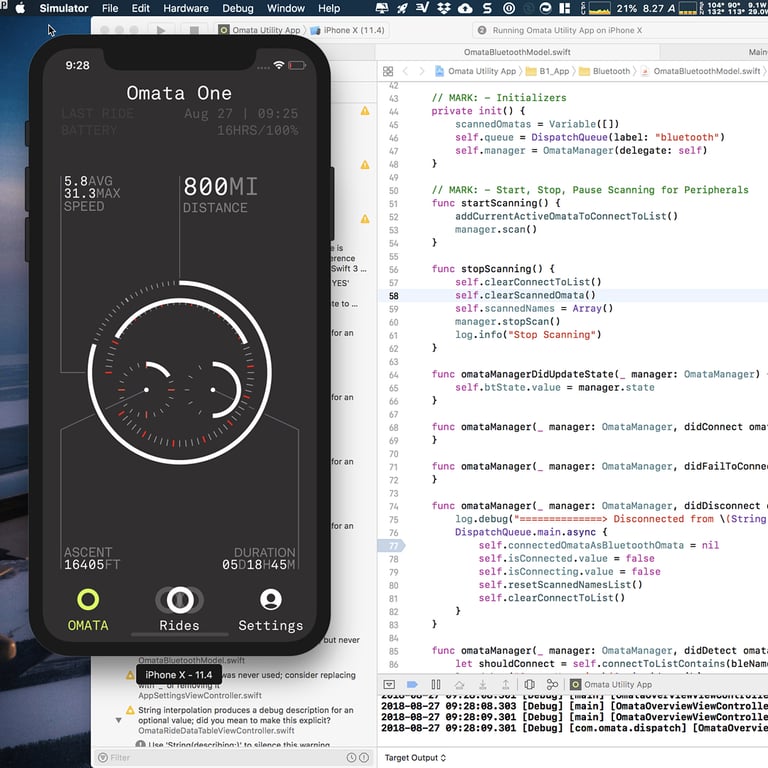Click the circular gauge dial in simulator
Screen dimensions: 768x768
click(x=179, y=372)
